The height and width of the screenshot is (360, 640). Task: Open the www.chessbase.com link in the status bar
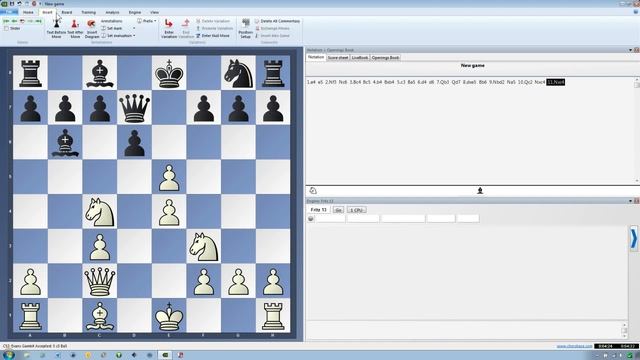[x=574, y=346]
